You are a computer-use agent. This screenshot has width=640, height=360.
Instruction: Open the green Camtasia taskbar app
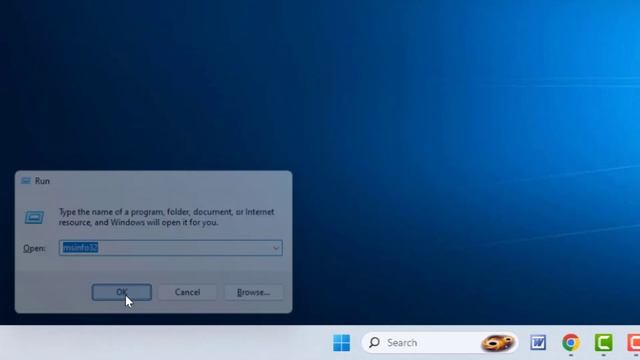(x=603, y=342)
